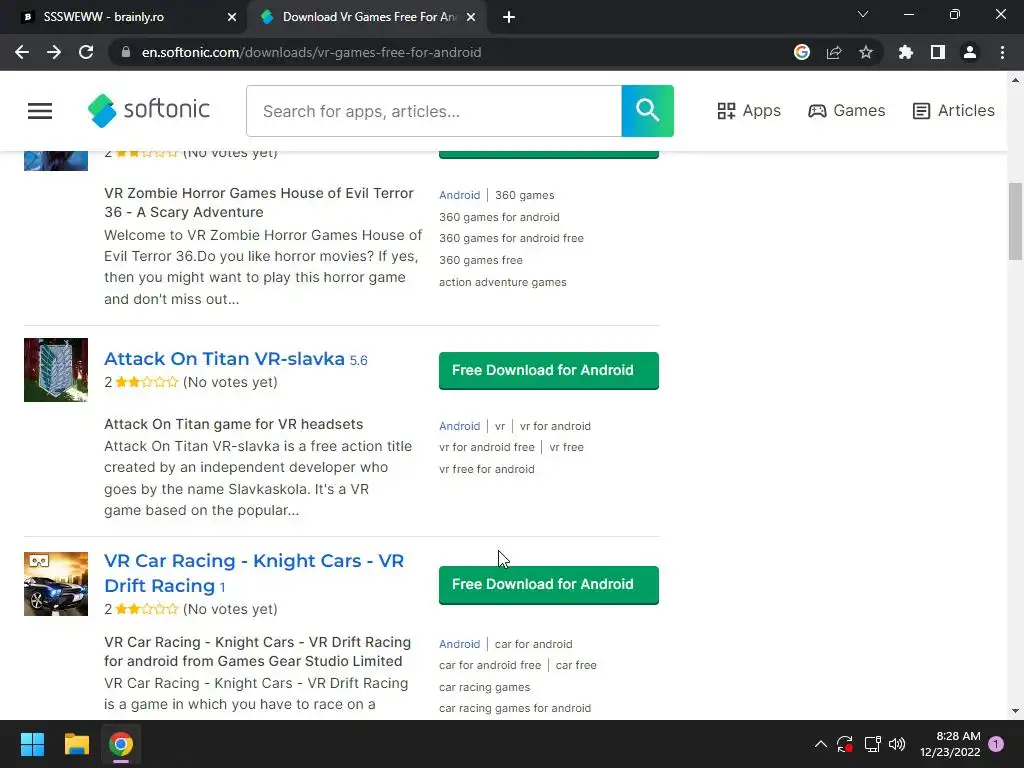The width and height of the screenshot is (1024, 768).
Task: Open Articles section in Softonic
Action: 953,111
